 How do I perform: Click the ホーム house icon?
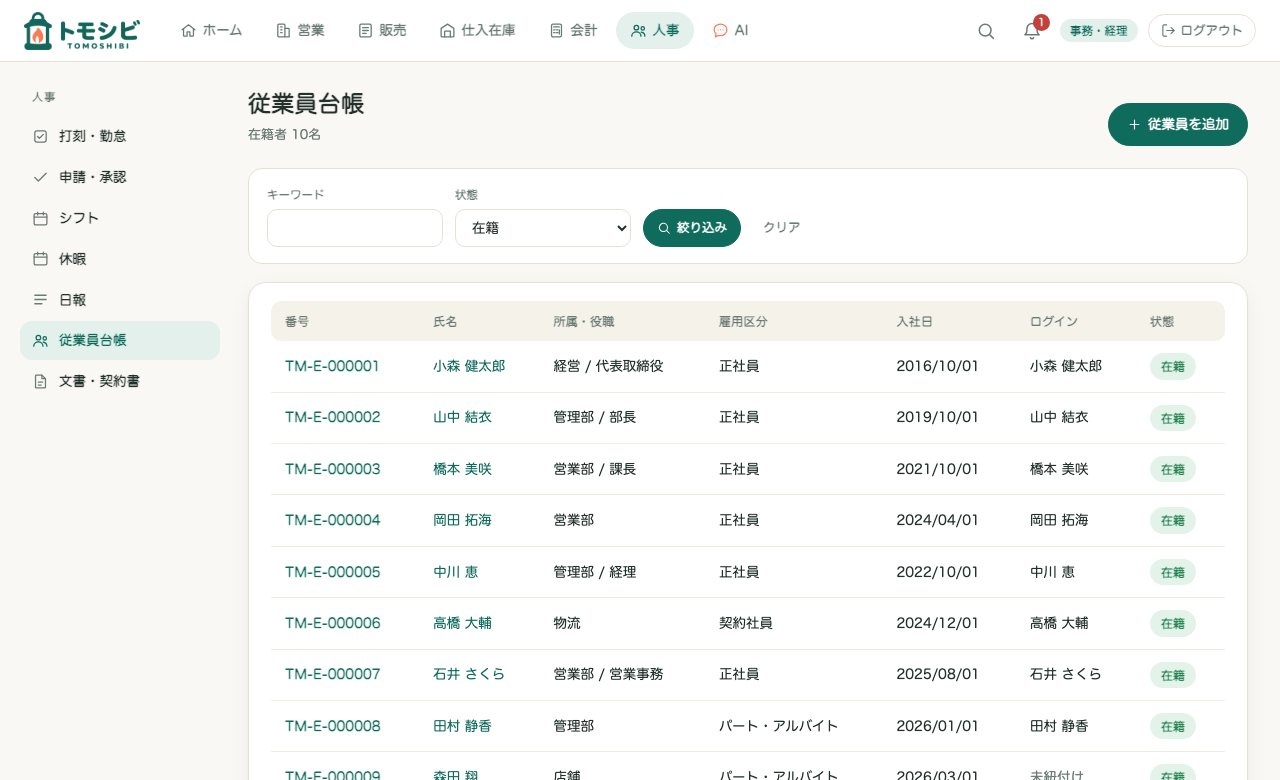(x=188, y=31)
